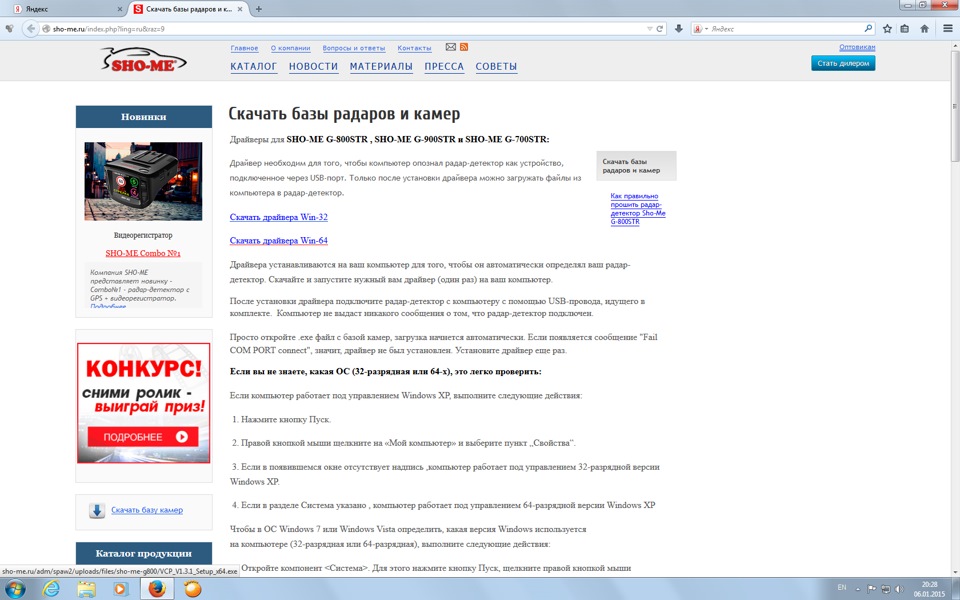Click into the Яндекс search field
Screen dimensions: 960x600
coord(784,29)
